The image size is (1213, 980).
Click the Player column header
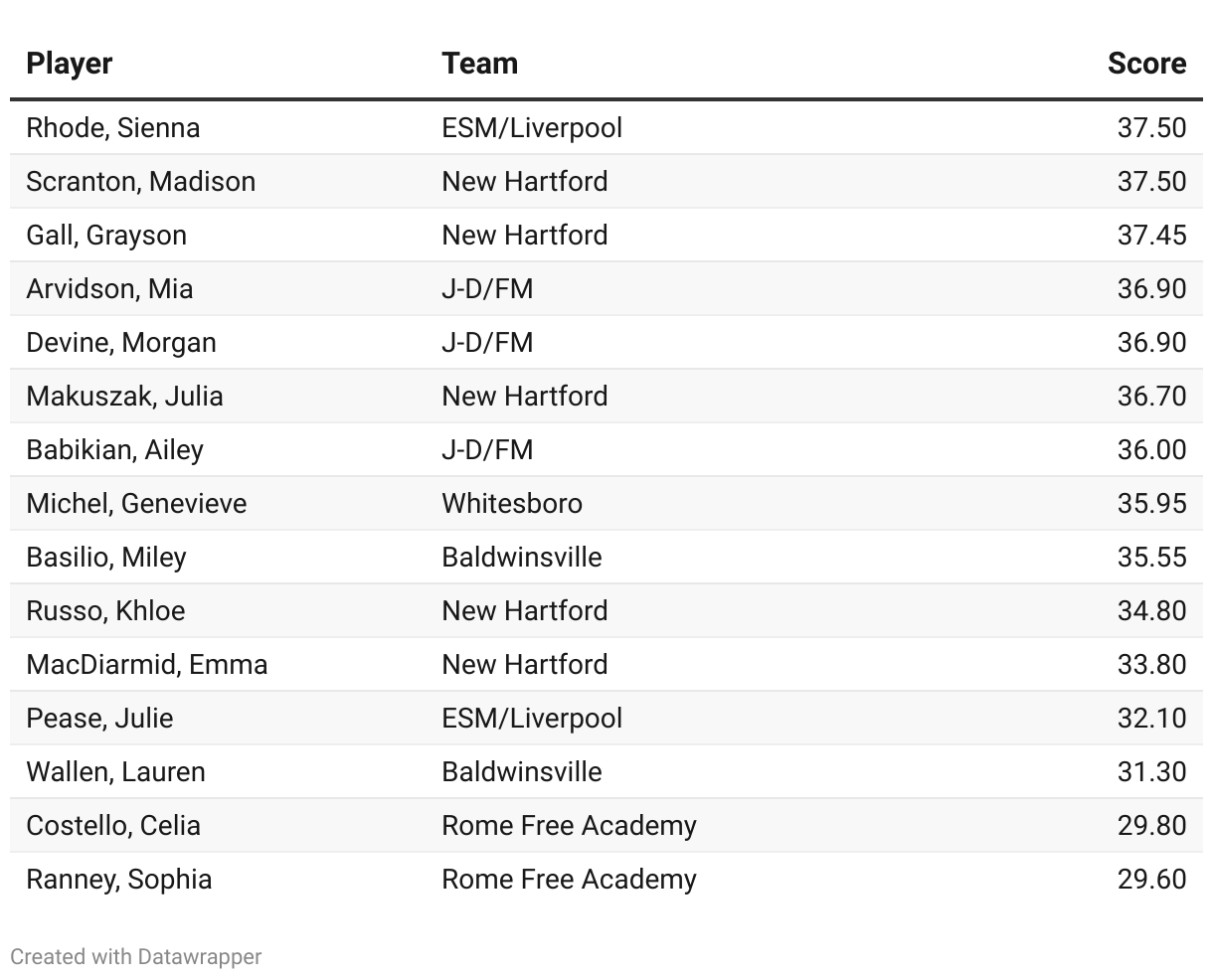[69, 64]
